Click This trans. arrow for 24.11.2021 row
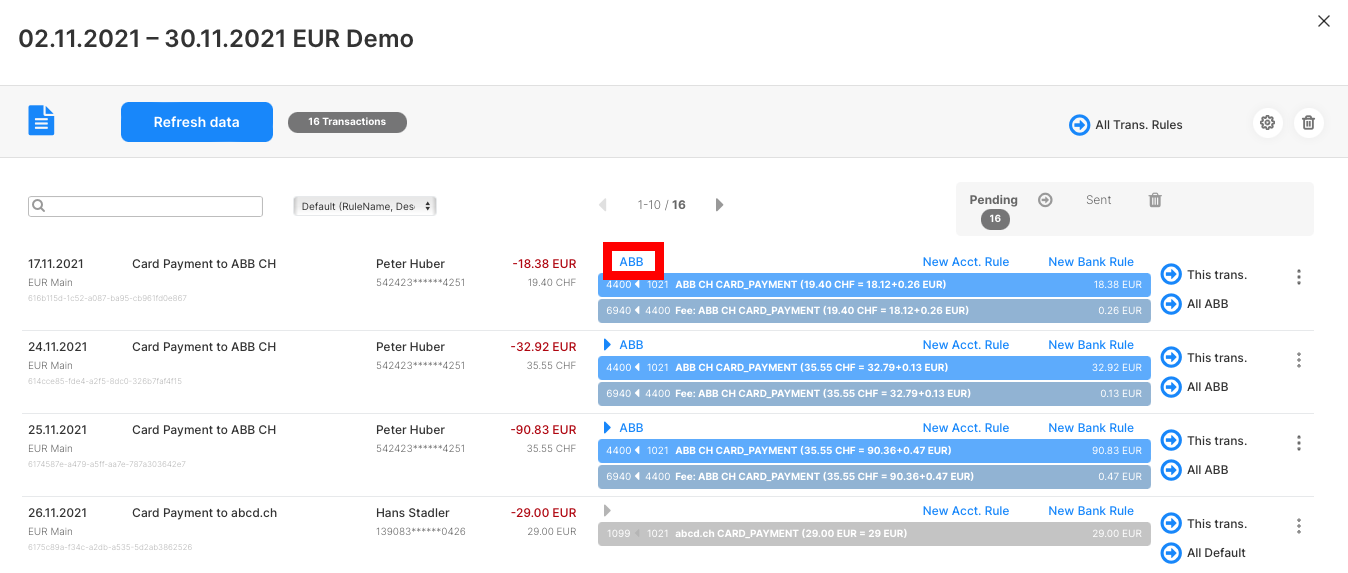The image size is (1348, 573). pyautogui.click(x=1171, y=357)
